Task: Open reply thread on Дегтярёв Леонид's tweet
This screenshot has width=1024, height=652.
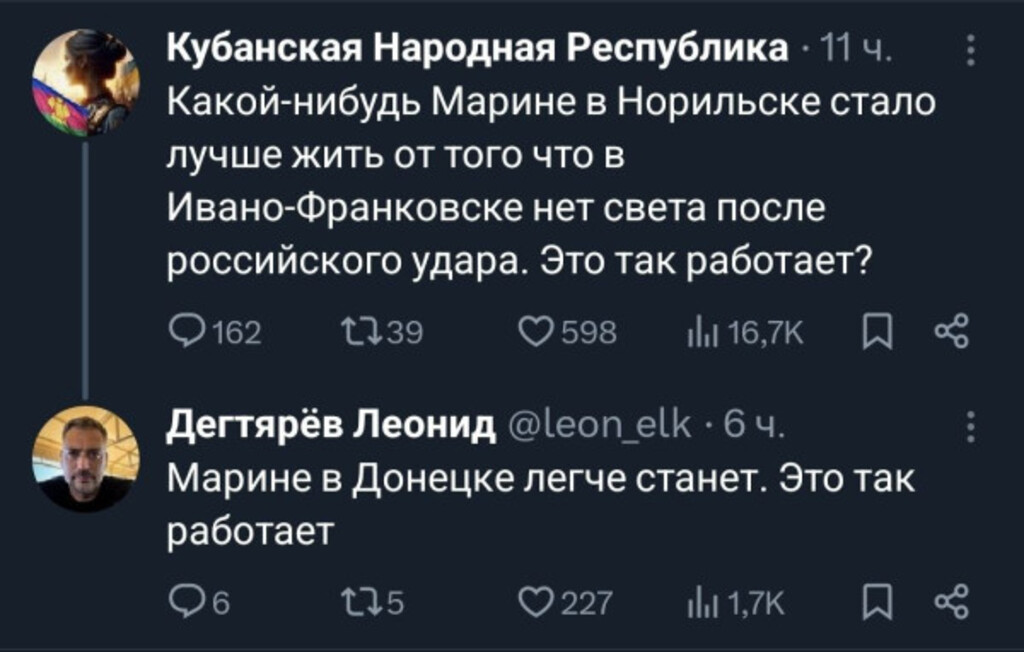Action: point(187,601)
